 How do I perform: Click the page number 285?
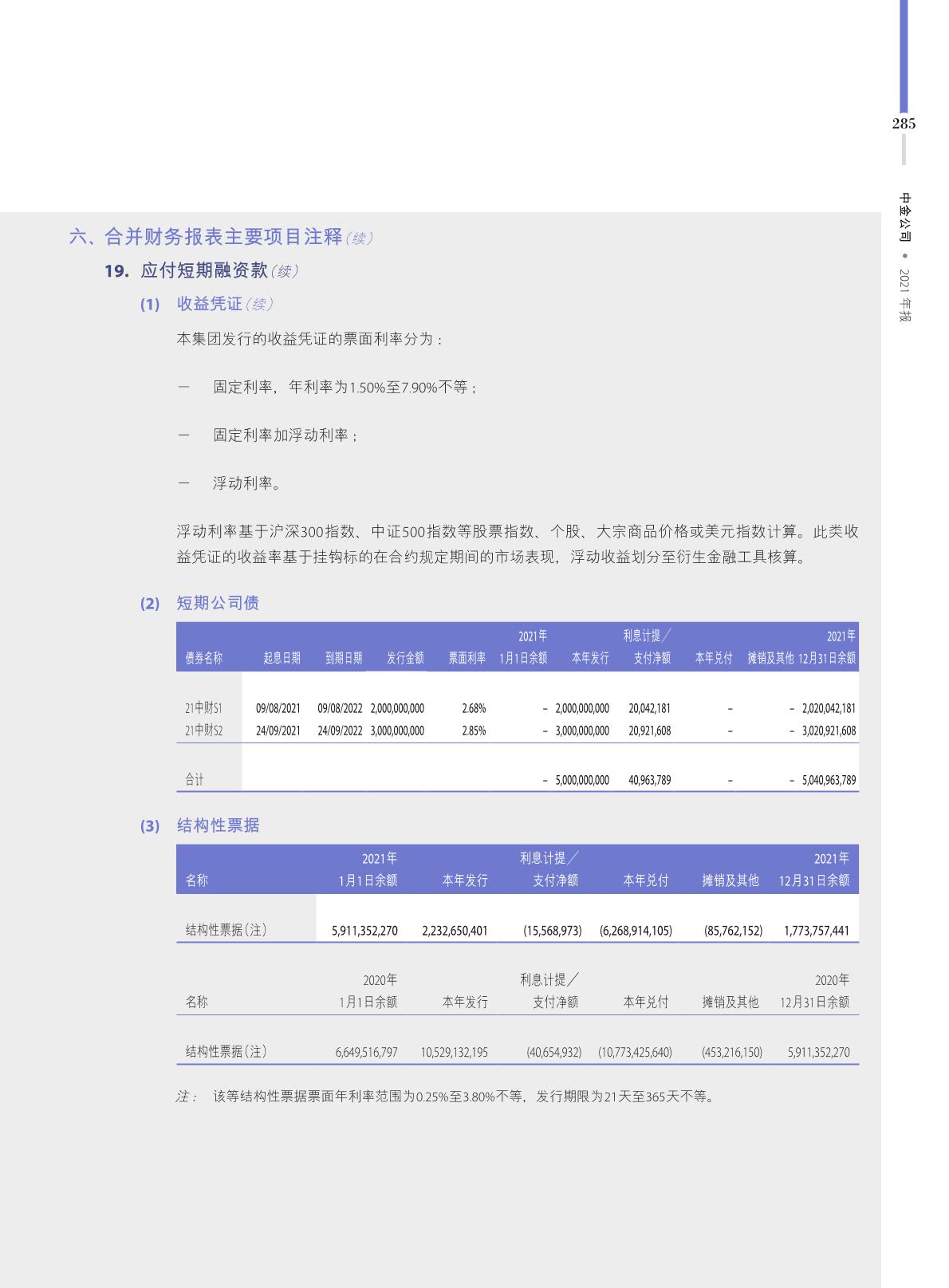click(904, 124)
